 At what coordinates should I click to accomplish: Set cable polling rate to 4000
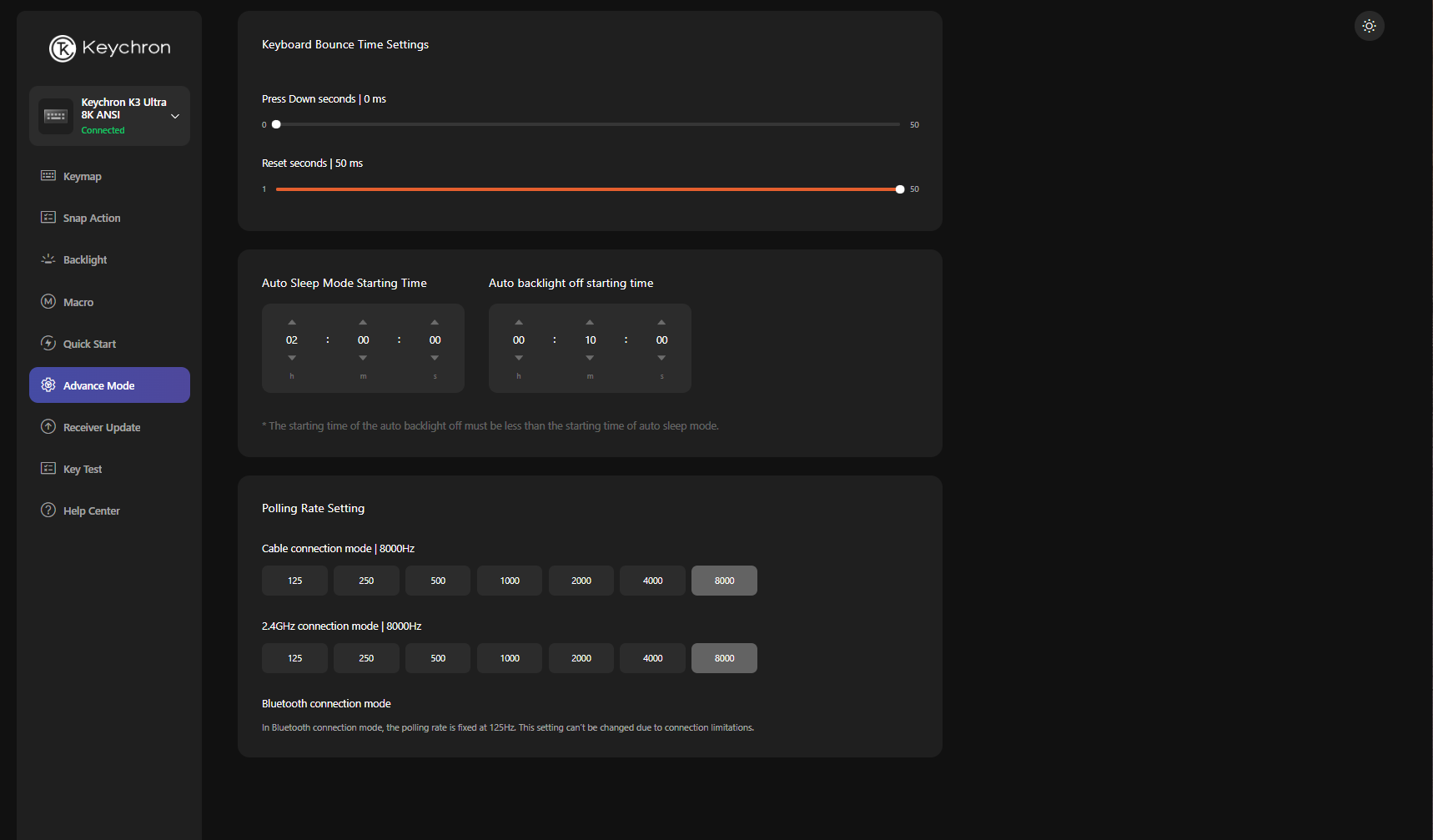[652, 581]
